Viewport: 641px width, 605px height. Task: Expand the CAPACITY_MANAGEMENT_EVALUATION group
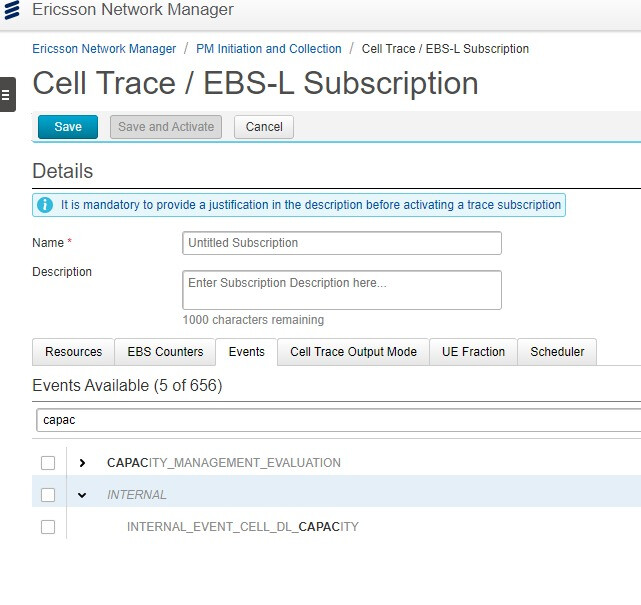click(x=82, y=463)
